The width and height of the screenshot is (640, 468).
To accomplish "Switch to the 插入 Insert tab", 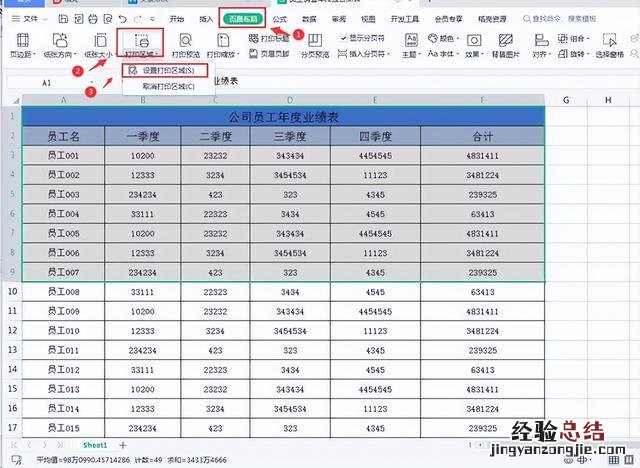I will pos(206,19).
